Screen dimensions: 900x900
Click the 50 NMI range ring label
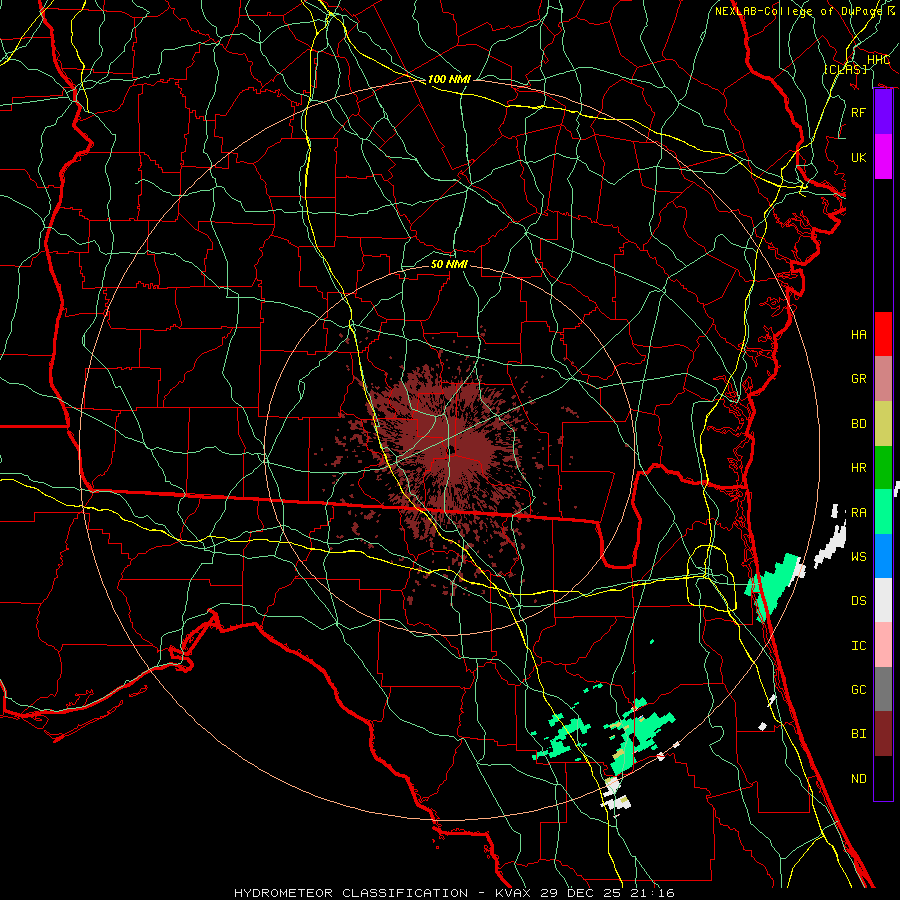[449, 264]
